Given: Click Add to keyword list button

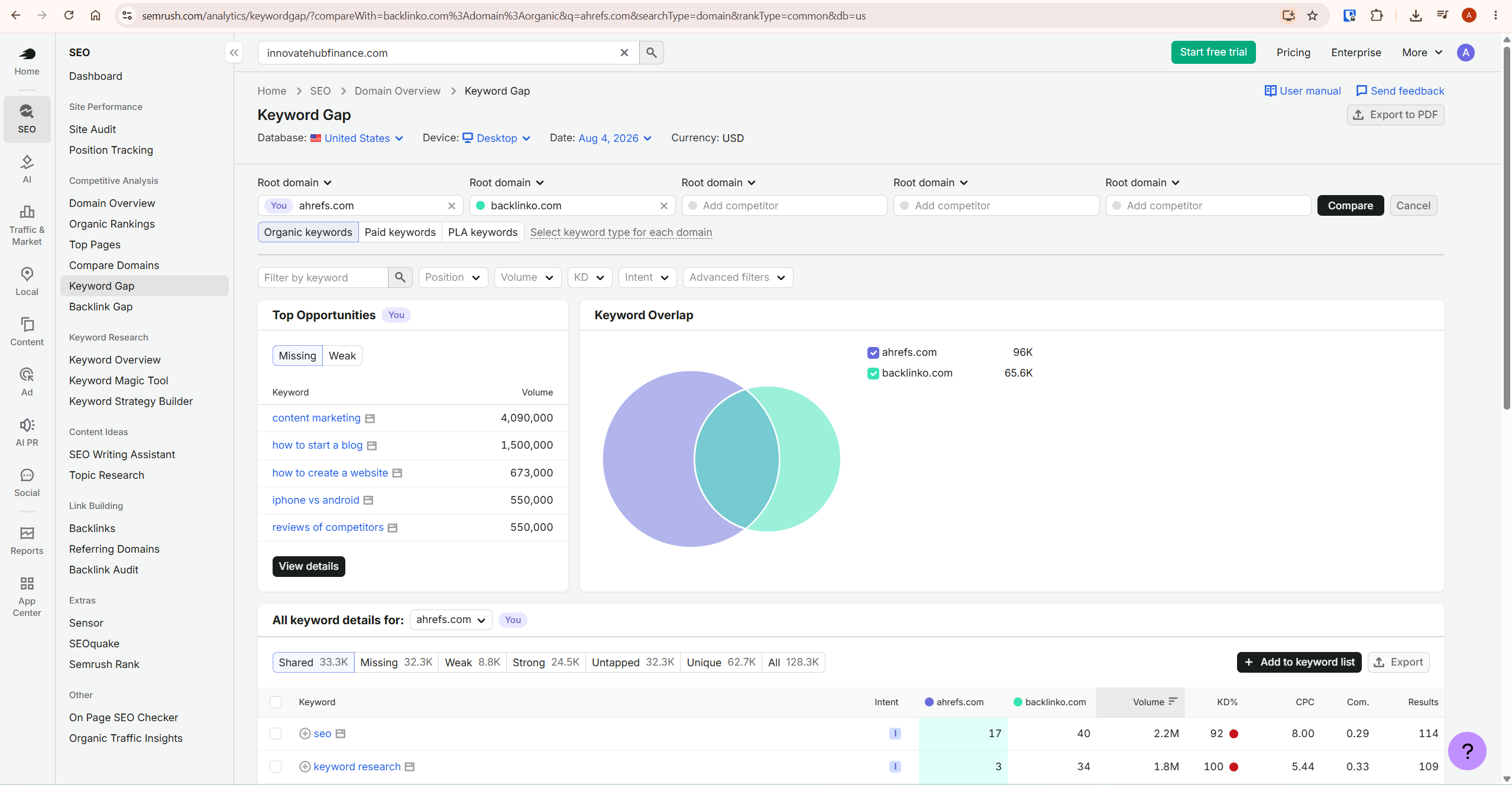Looking at the screenshot, I should click(x=1299, y=662).
